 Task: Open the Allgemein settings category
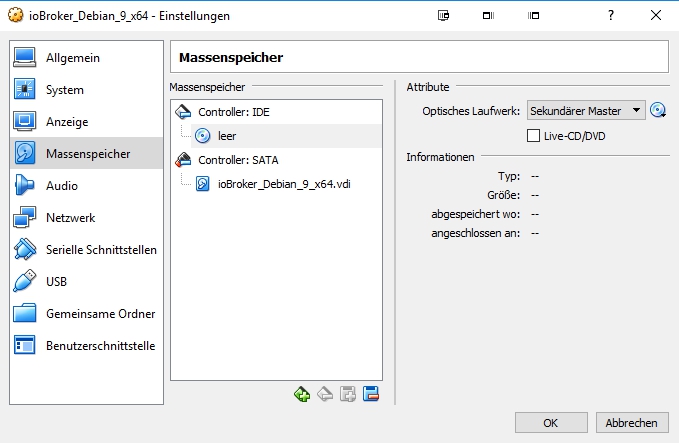pyautogui.click(x=86, y=58)
